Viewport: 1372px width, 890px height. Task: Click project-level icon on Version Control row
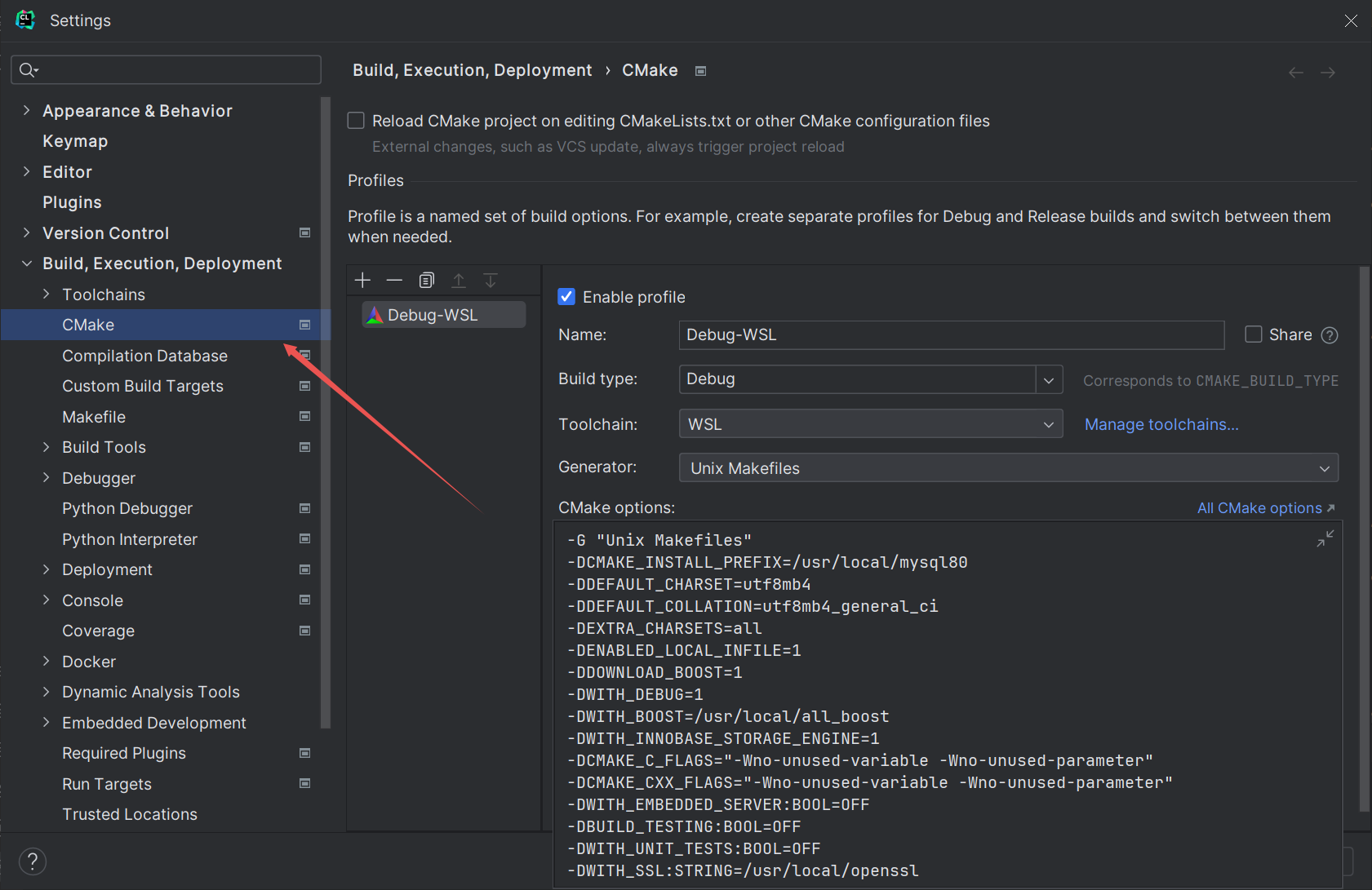305,233
